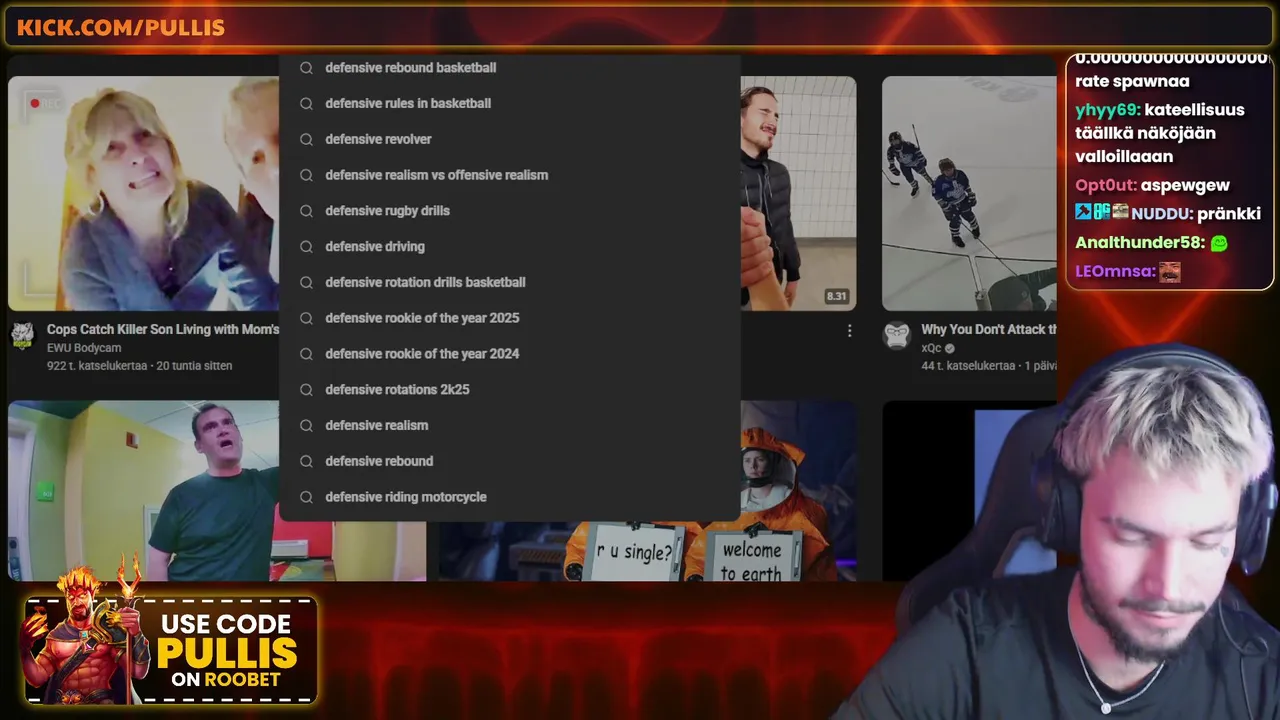Image resolution: width=1280 pixels, height=720 pixels.
Task: Click chat username Opt0ut
Action: click(1105, 185)
